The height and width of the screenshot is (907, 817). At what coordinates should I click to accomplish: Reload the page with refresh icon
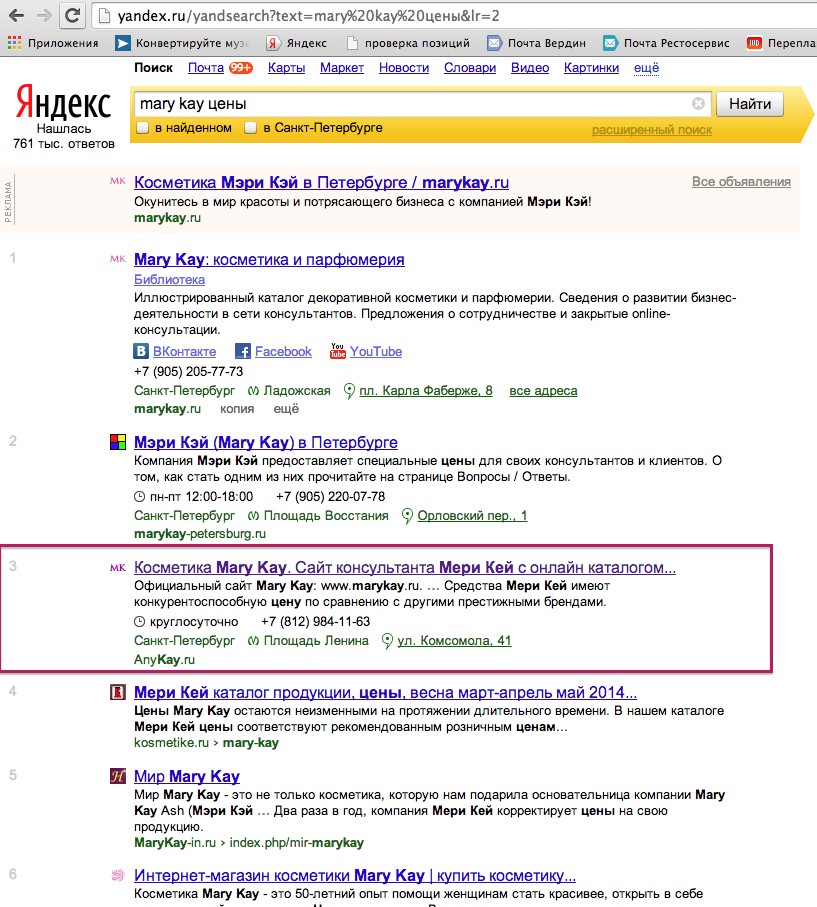pos(72,15)
